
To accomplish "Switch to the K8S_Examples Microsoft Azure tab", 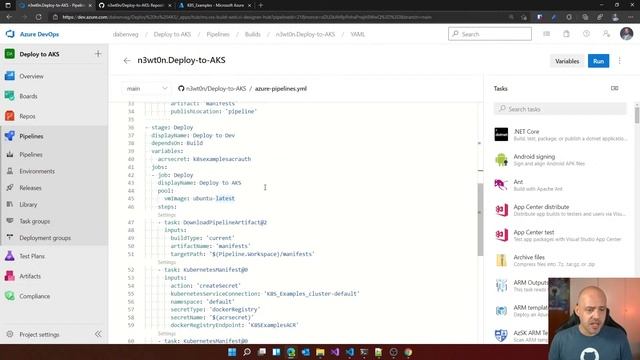I will (215, 5).
